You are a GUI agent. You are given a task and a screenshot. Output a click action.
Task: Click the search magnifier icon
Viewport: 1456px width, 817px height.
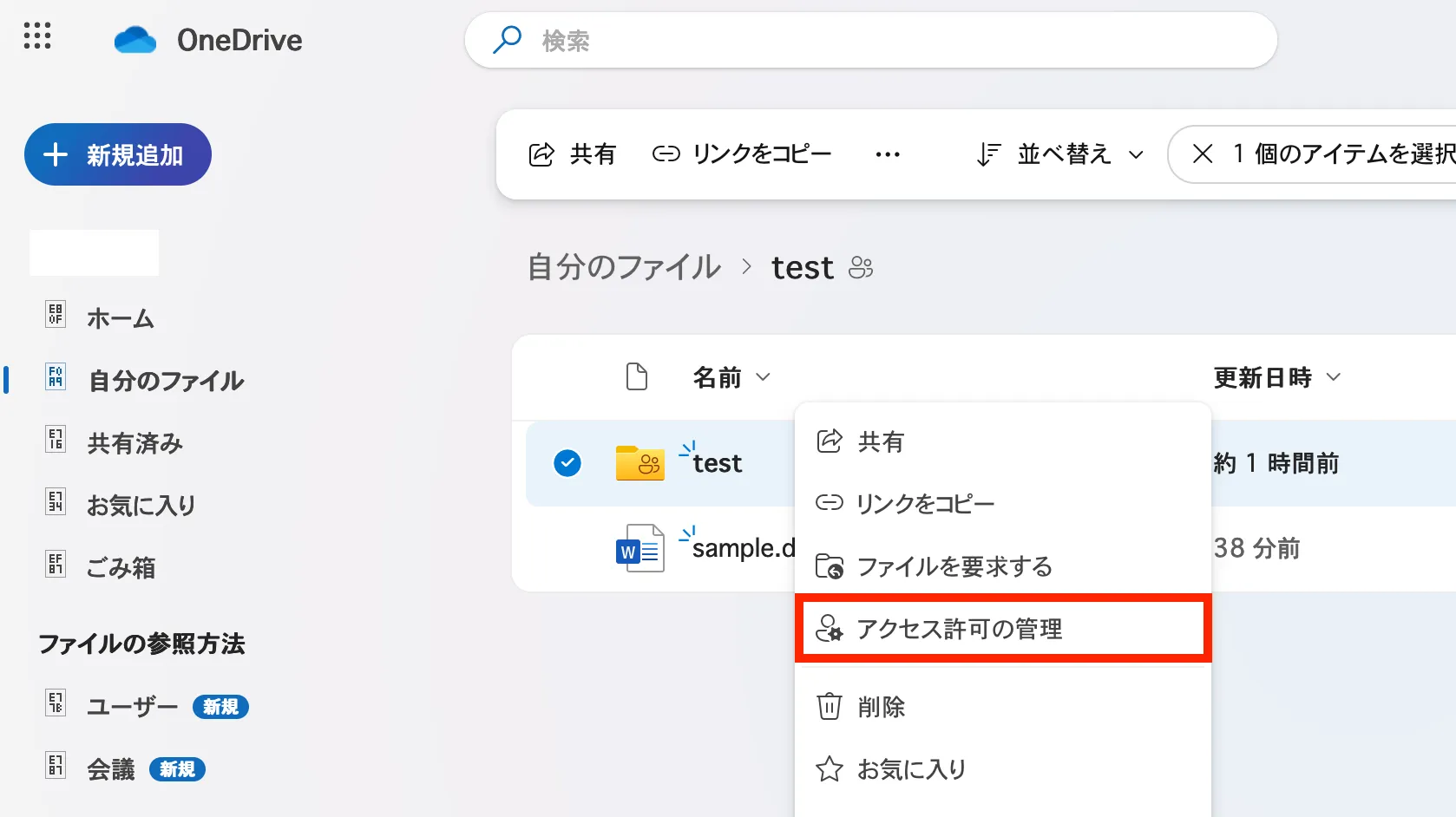pyautogui.click(x=507, y=40)
